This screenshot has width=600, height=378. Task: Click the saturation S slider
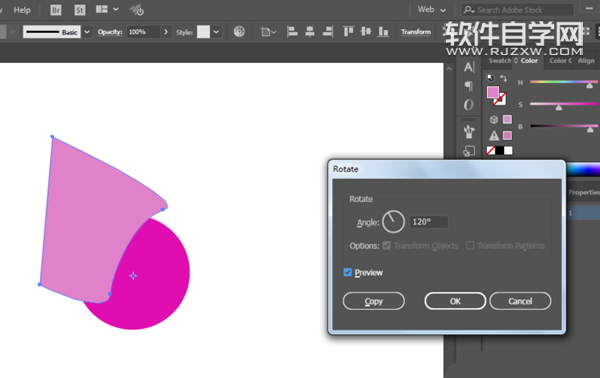click(563, 104)
